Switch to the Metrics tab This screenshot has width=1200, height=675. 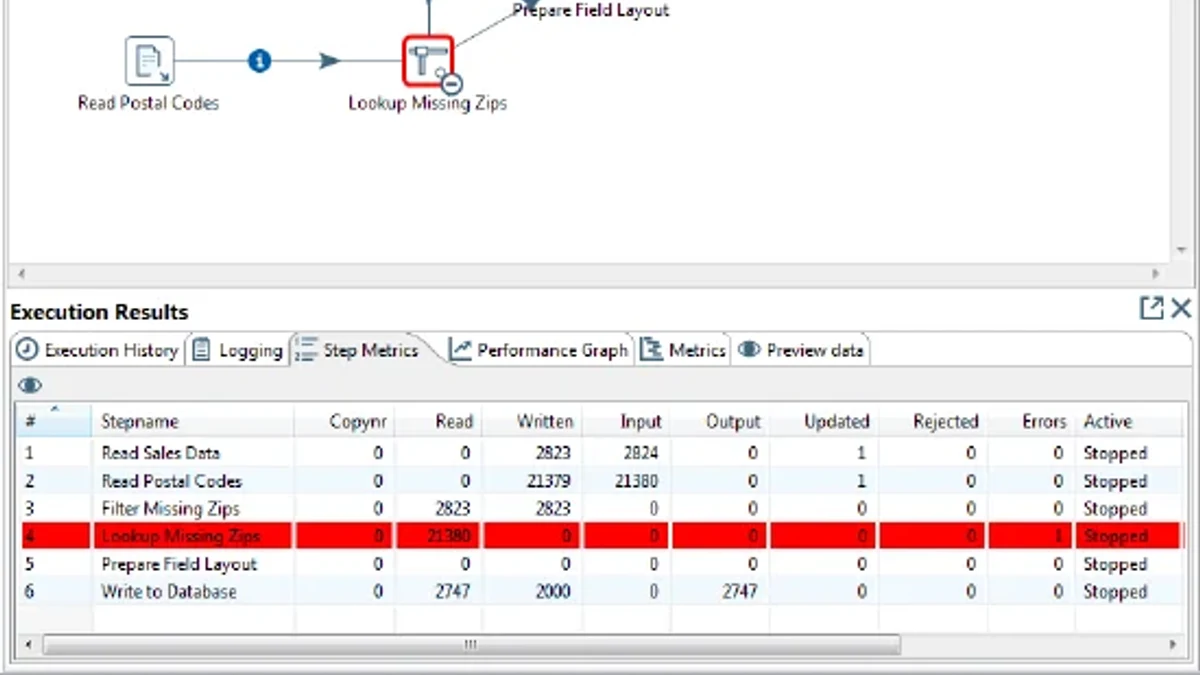[683, 350]
